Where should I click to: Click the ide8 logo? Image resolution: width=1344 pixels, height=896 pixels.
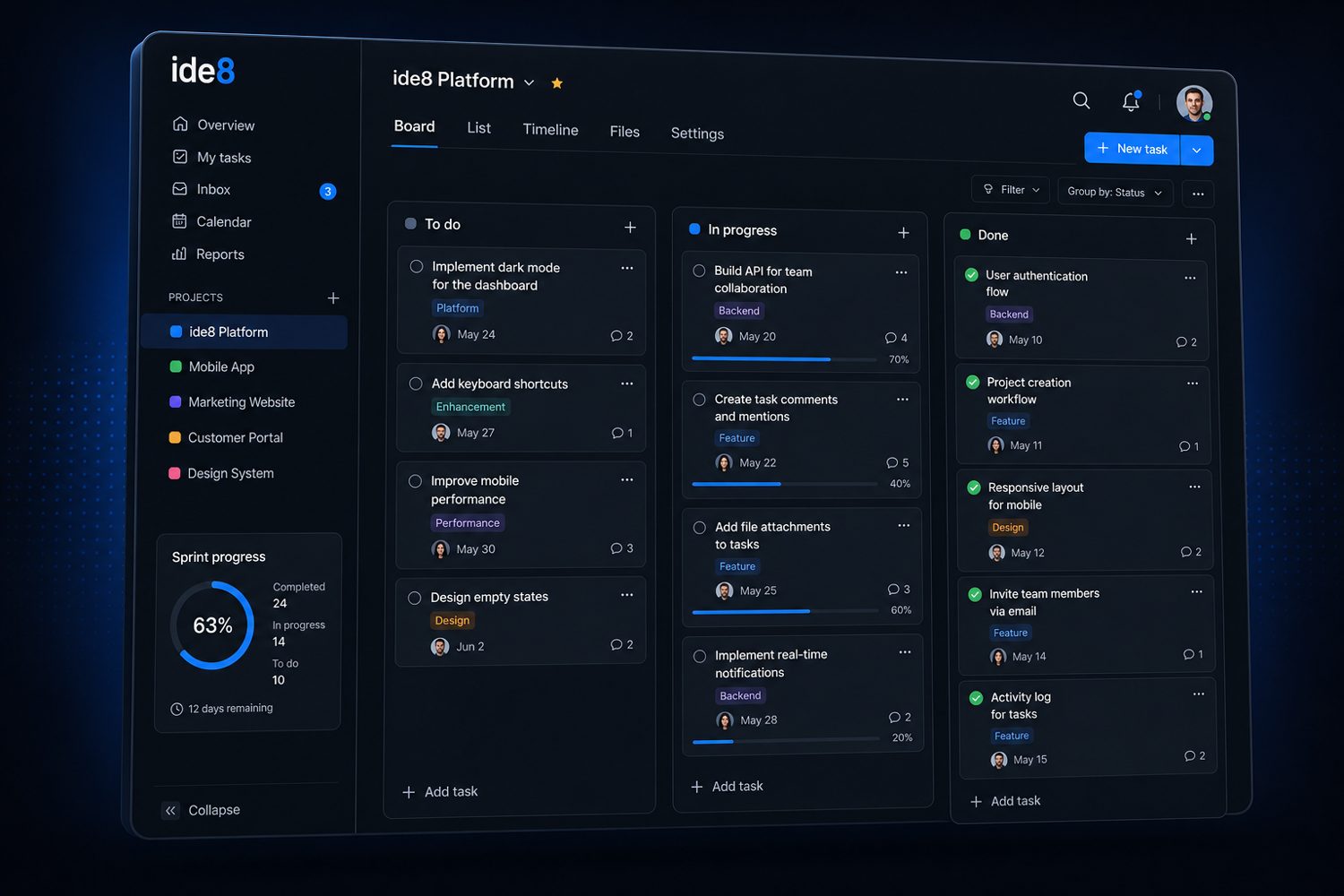point(202,70)
